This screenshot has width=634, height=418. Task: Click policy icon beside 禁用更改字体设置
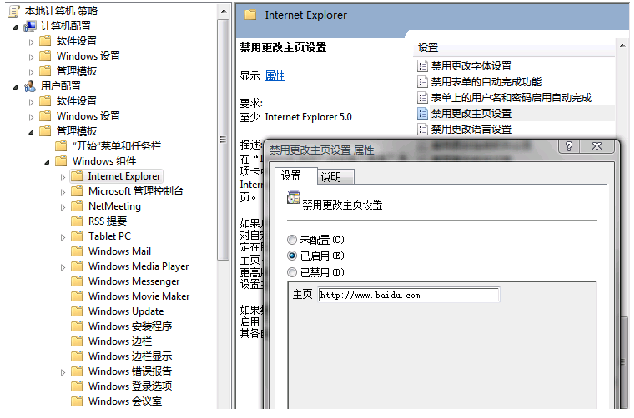tap(422, 65)
